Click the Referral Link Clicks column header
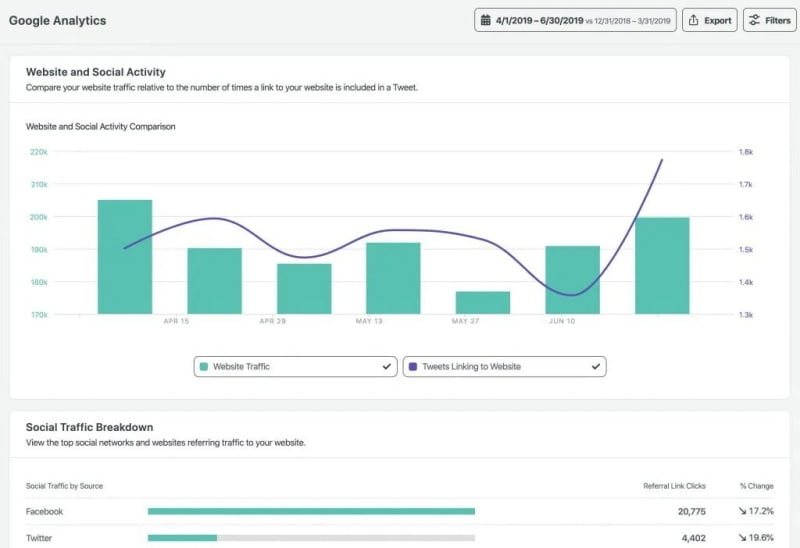This screenshot has height=548, width=800. point(674,486)
